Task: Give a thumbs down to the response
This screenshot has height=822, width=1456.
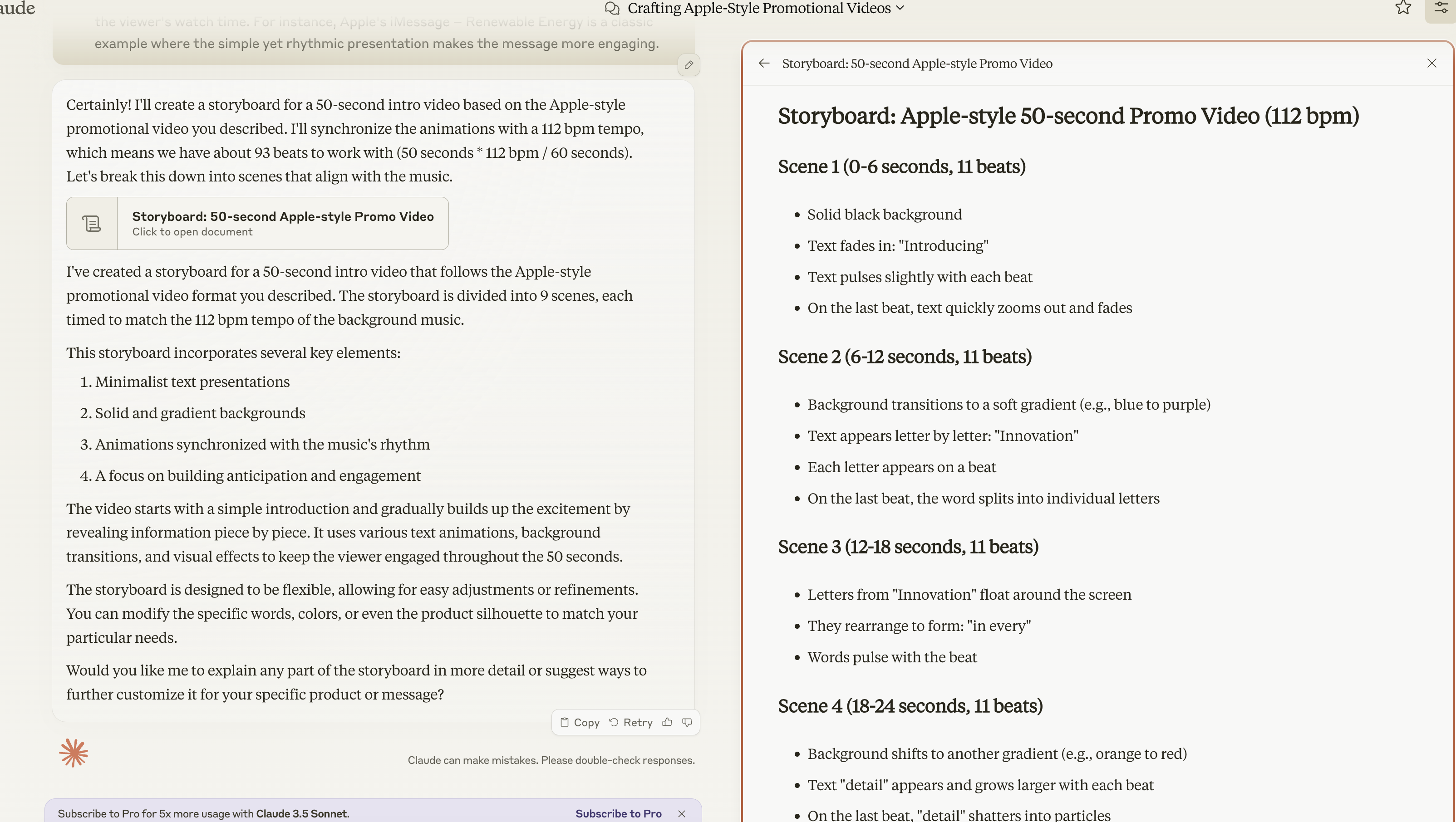Action: (687, 722)
